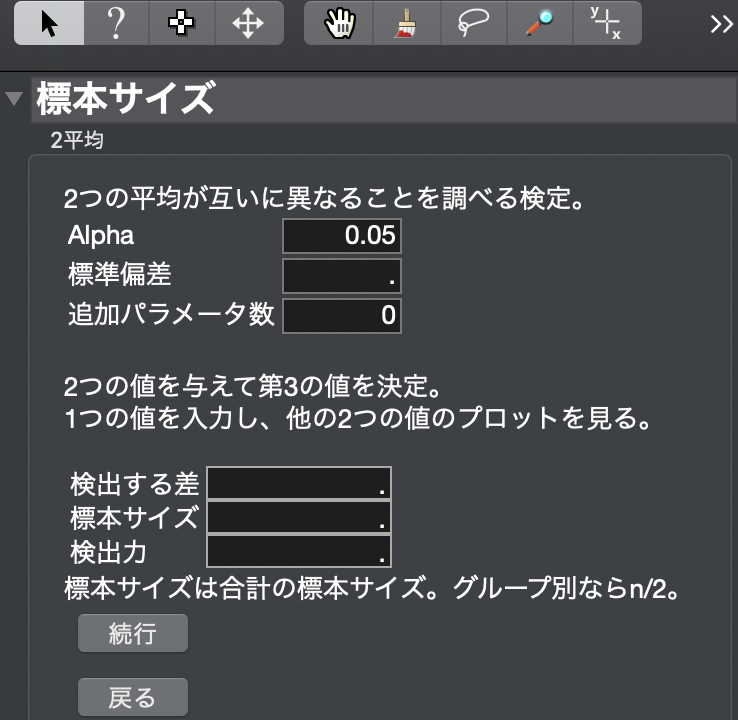Click the 検出力 input field
Image resolution: width=738 pixels, height=720 pixels.
(299, 551)
